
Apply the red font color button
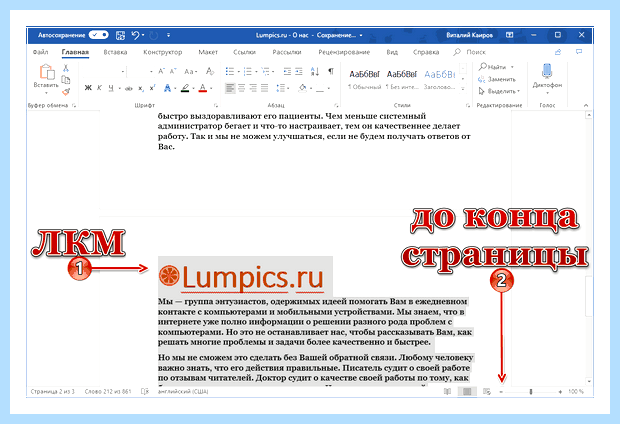tap(203, 88)
